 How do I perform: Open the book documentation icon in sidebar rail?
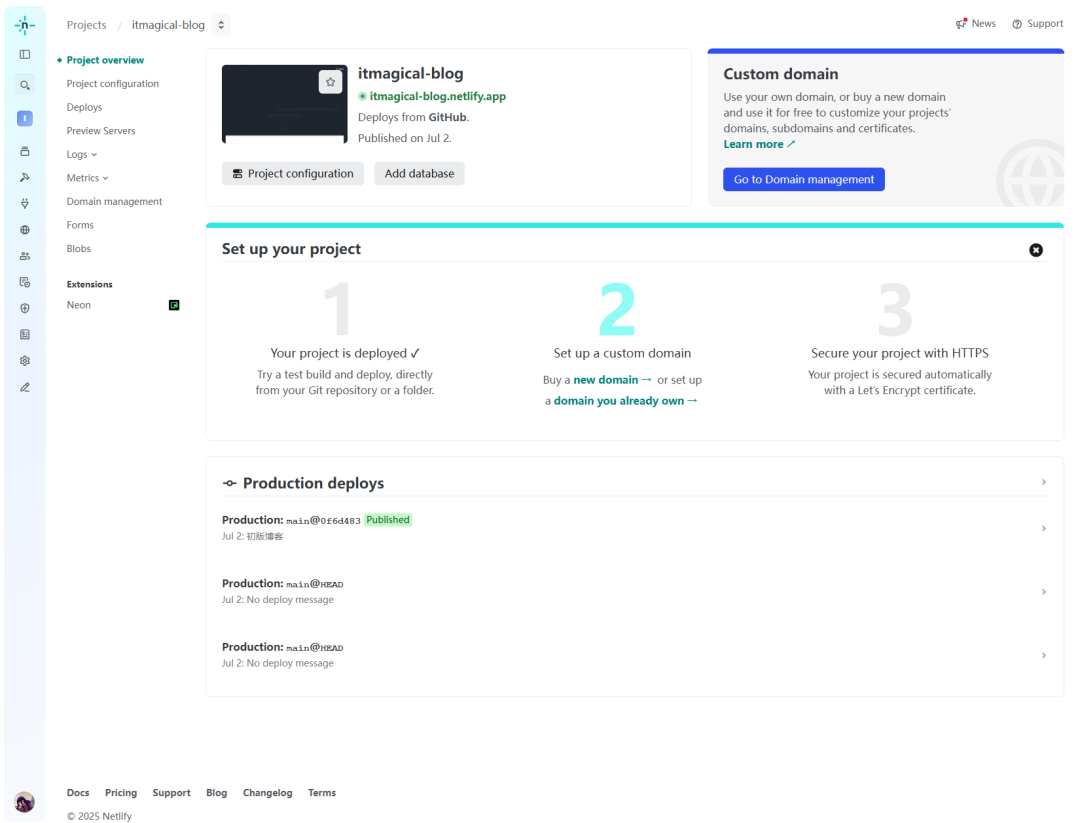(24, 334)
